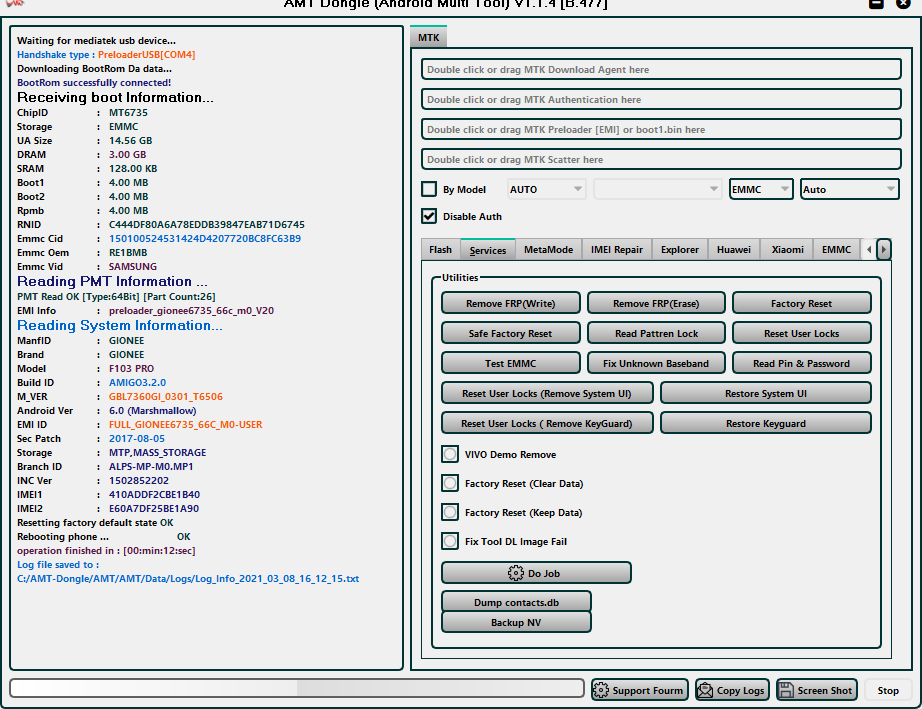Click EMI Info preloader_gionee6735 value

click(x=191, y=310)
